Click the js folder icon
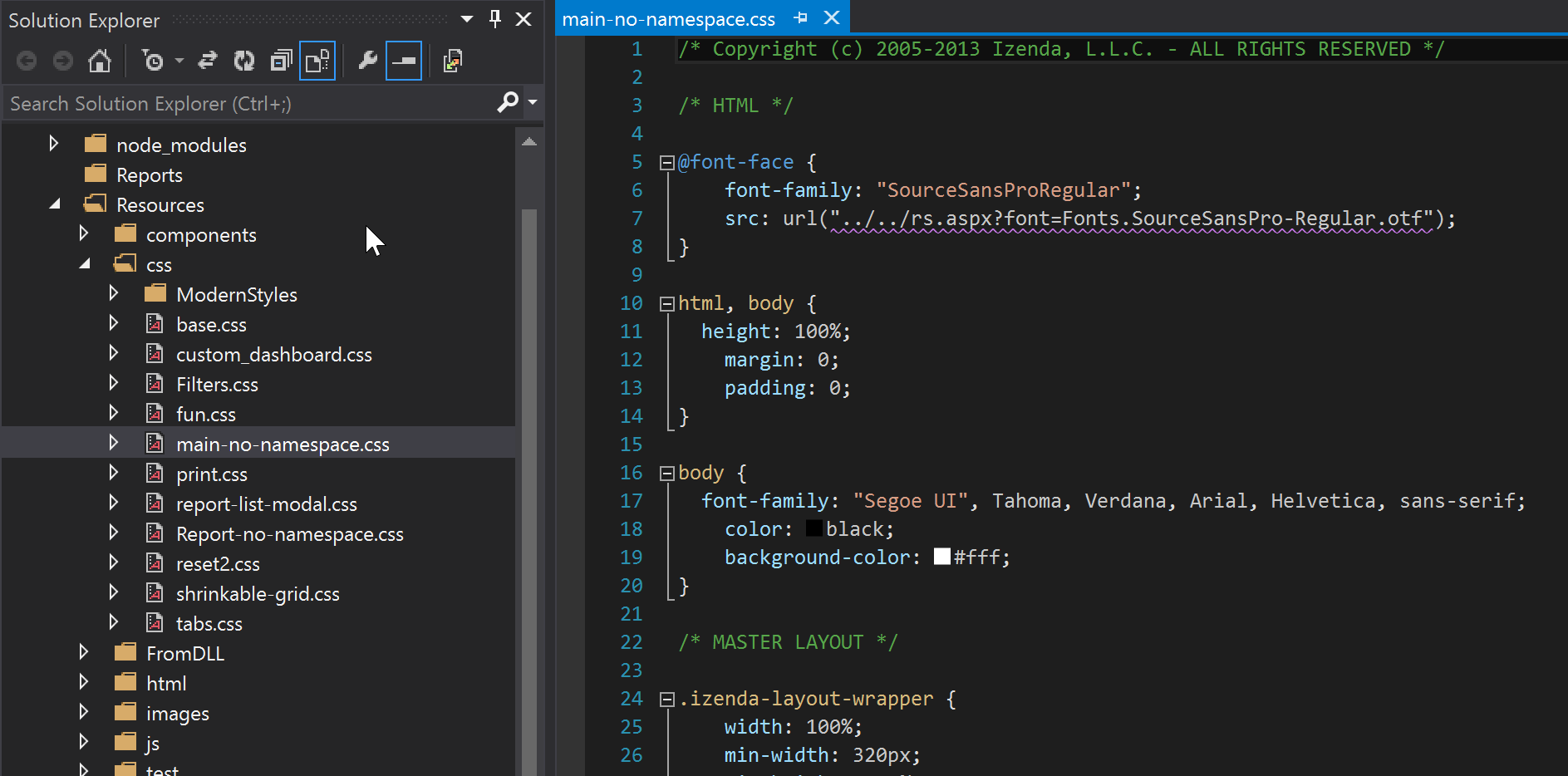 pos(125,743)
